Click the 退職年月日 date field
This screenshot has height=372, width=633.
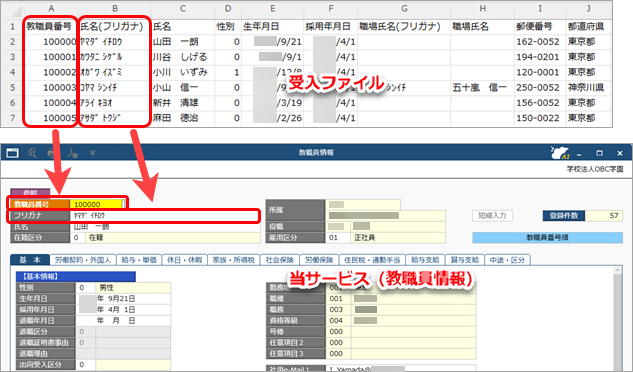pyautogui.click(x=123, y=321)
